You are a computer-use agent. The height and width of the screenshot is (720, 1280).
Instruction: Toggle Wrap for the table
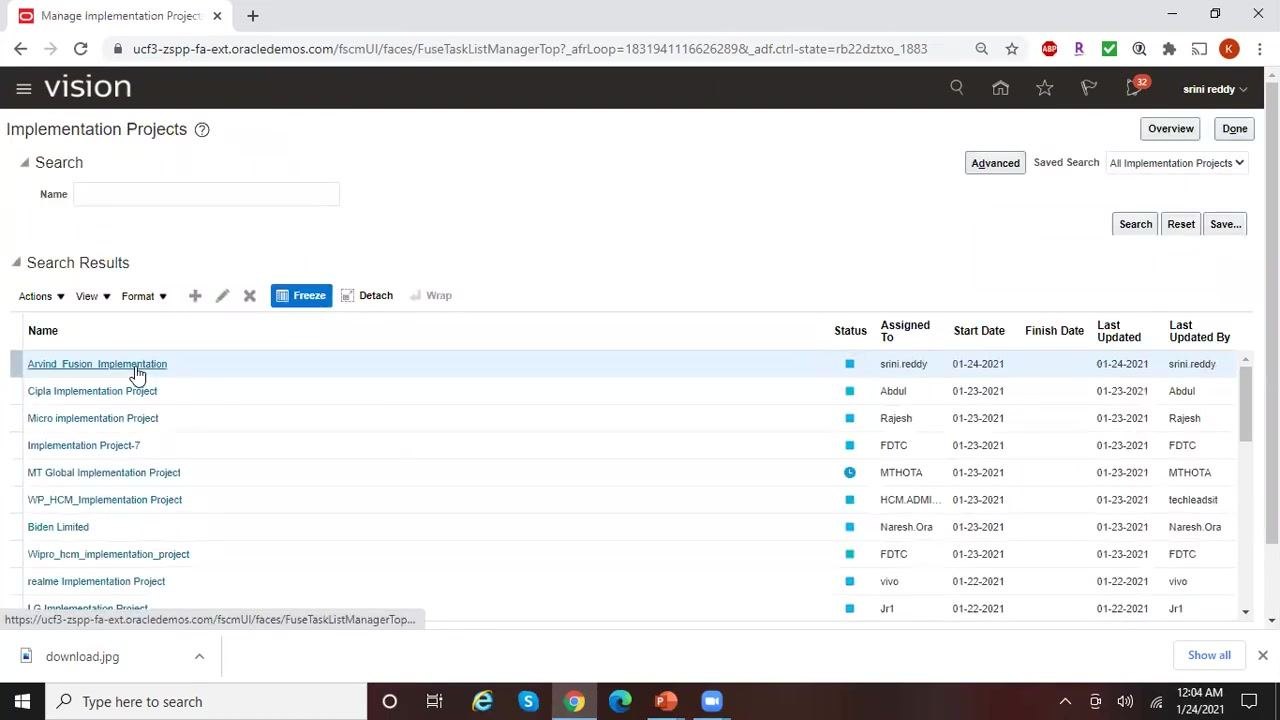pos(431,296)
